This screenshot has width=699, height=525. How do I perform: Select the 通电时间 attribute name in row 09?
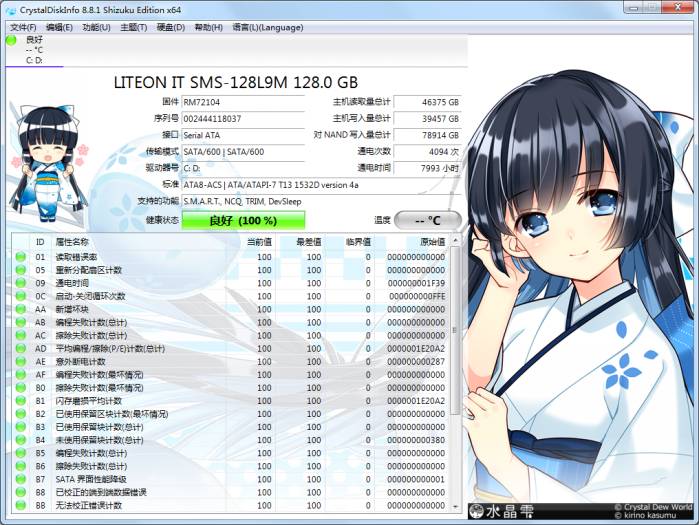pos(72,283)
